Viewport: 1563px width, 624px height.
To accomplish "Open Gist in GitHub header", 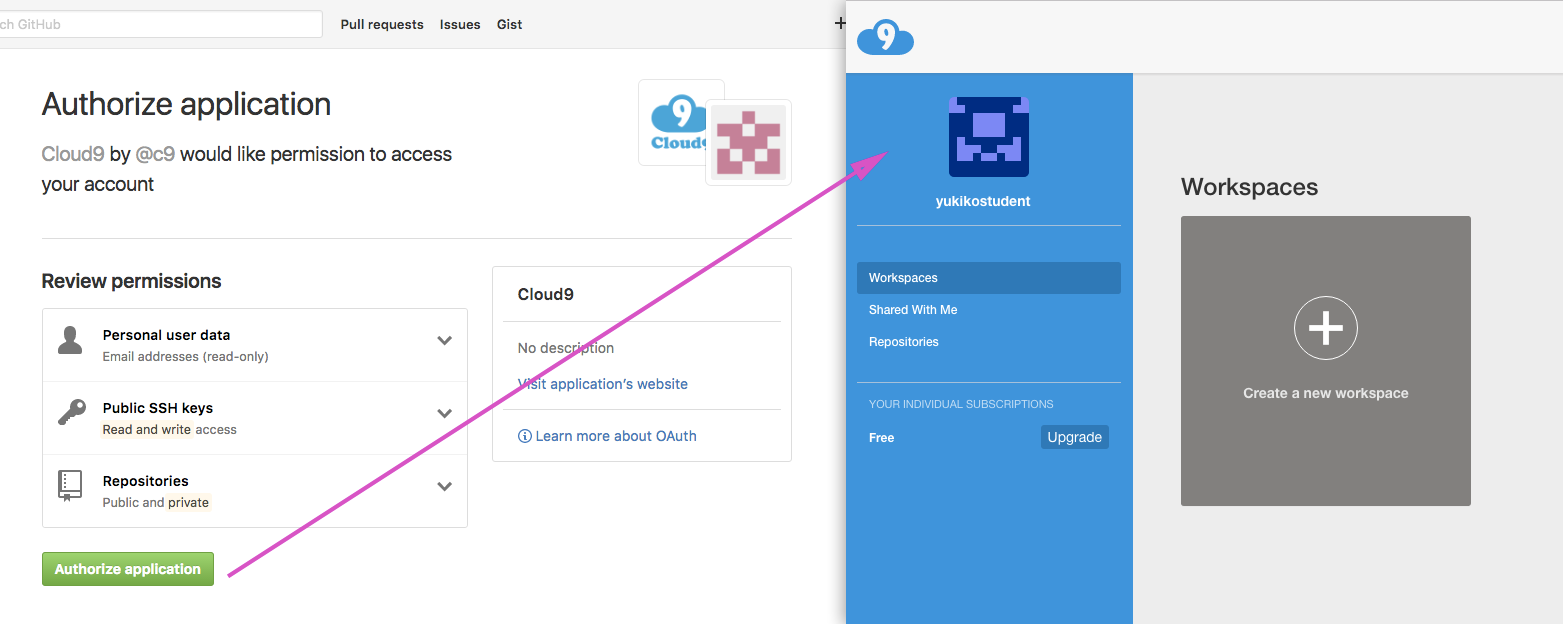I will coord(509,24).
